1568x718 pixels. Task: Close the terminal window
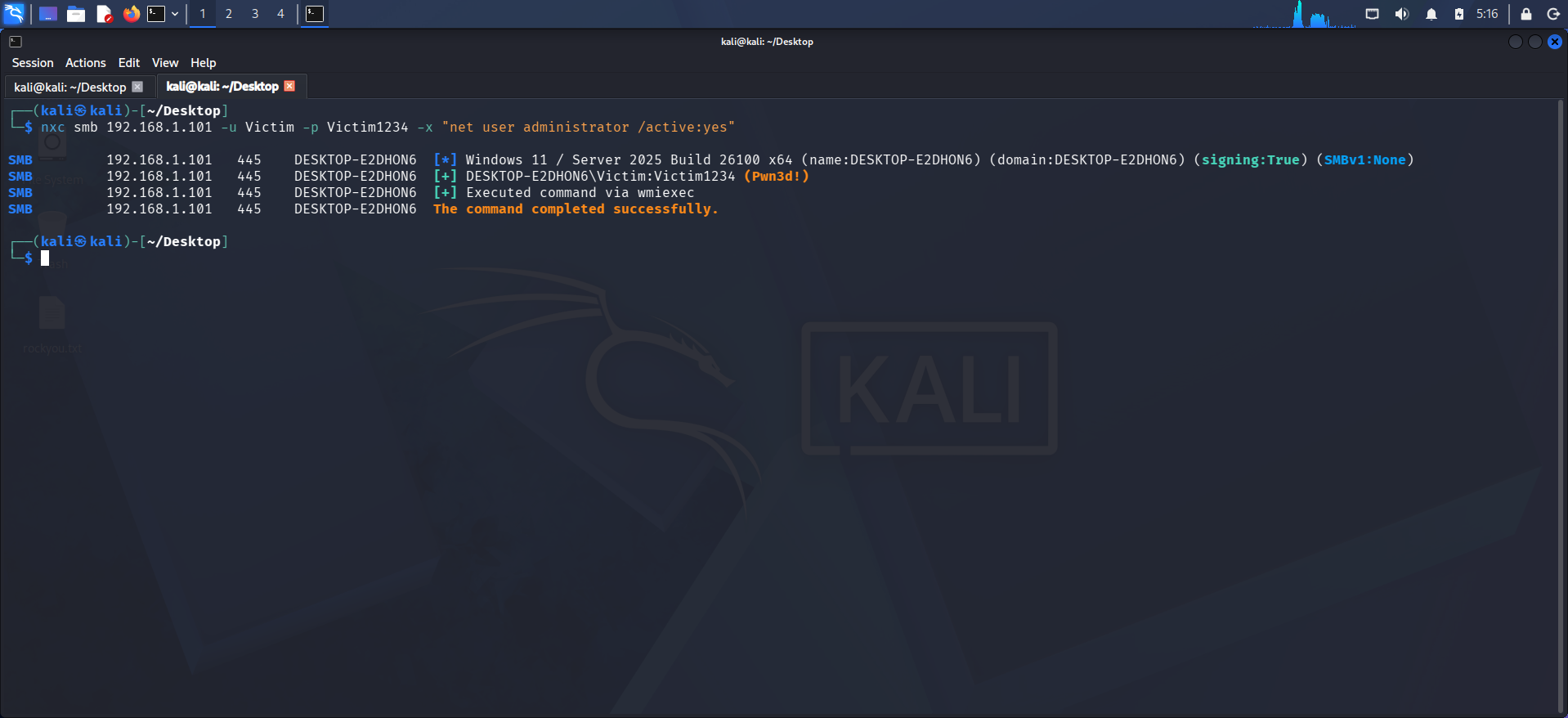(1555, 42)
